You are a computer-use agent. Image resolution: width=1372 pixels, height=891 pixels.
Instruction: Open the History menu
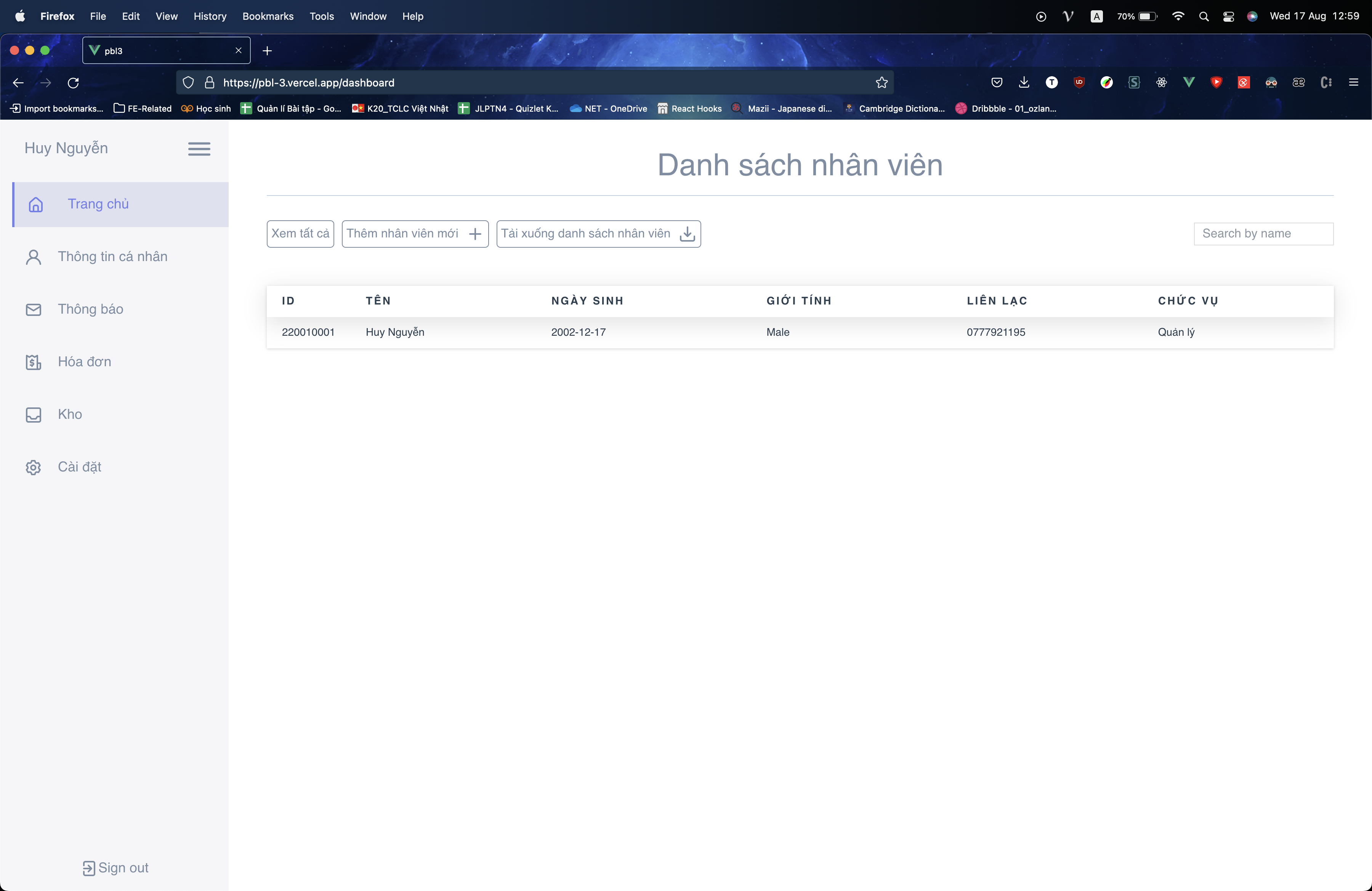click(209, 16)
